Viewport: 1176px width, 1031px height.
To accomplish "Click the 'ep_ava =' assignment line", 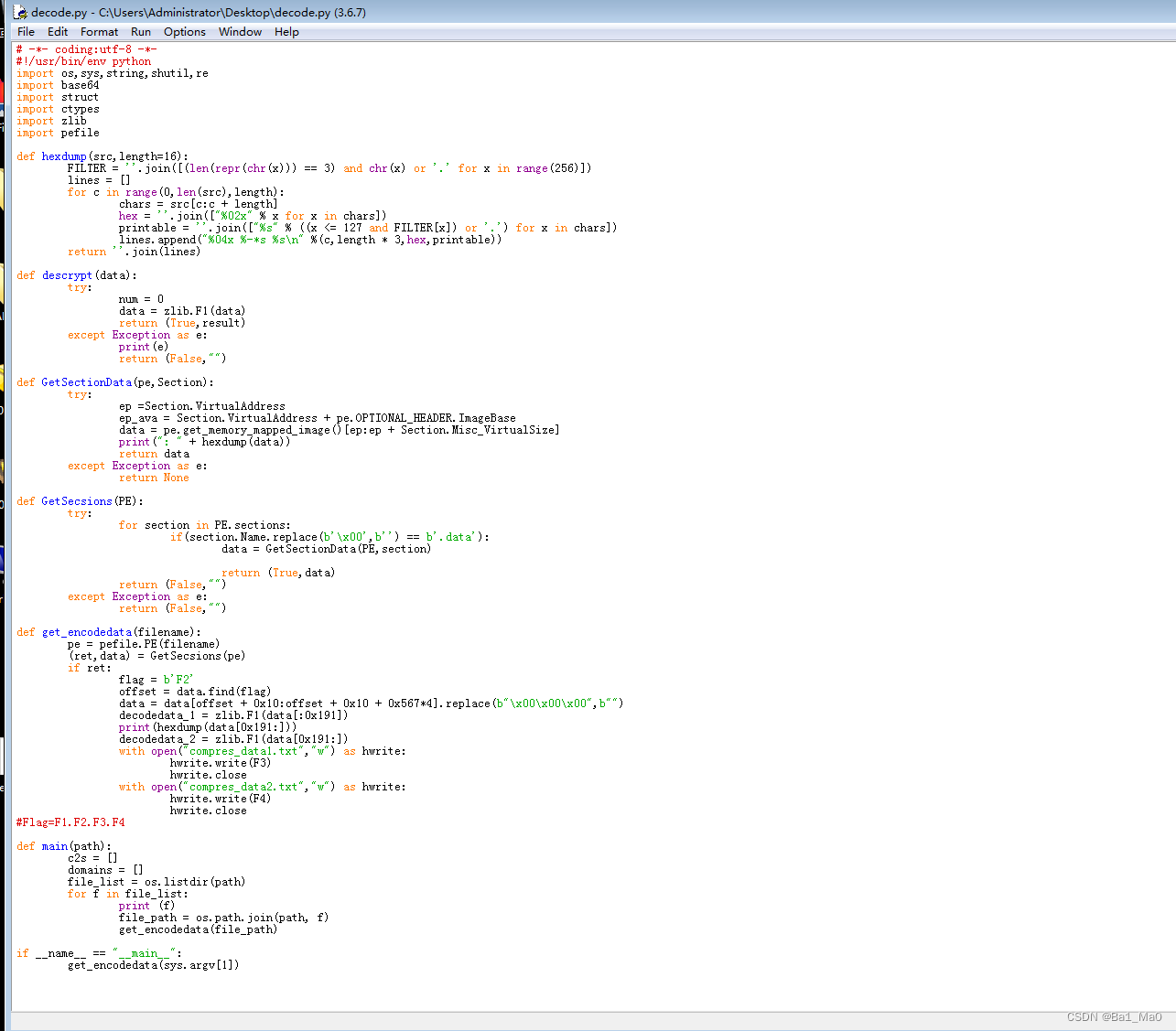I will tap(318, 418).
